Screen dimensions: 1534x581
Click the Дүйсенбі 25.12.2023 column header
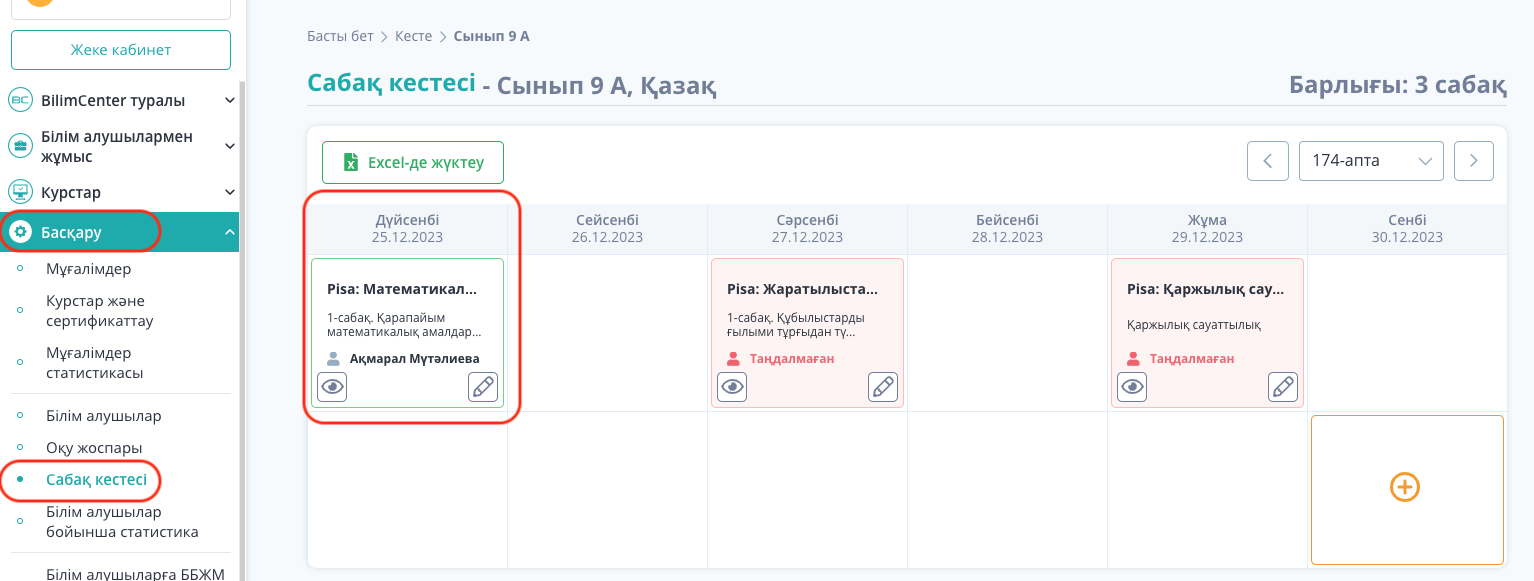click(x=407, y=229)
